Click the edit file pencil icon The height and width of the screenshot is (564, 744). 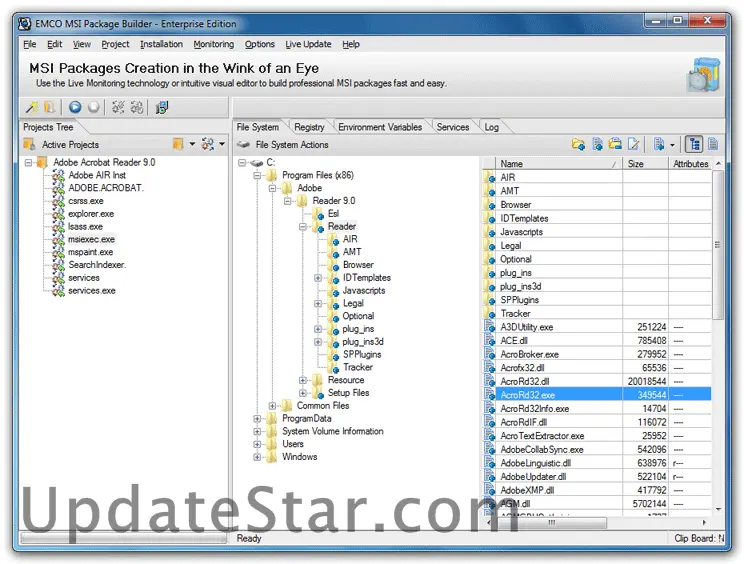point(633,144)
